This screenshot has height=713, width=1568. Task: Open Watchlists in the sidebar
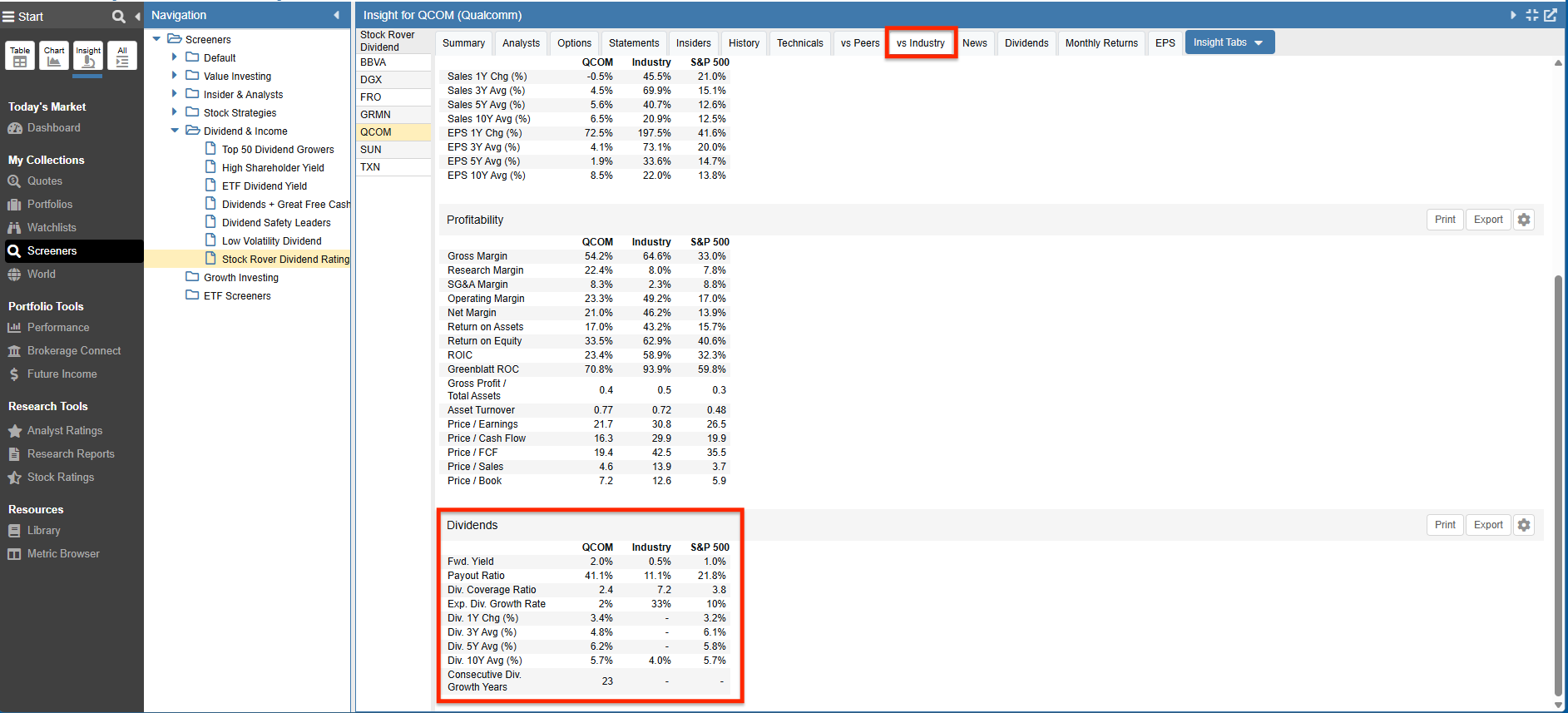pyautogui.click(x=51, y=227)
